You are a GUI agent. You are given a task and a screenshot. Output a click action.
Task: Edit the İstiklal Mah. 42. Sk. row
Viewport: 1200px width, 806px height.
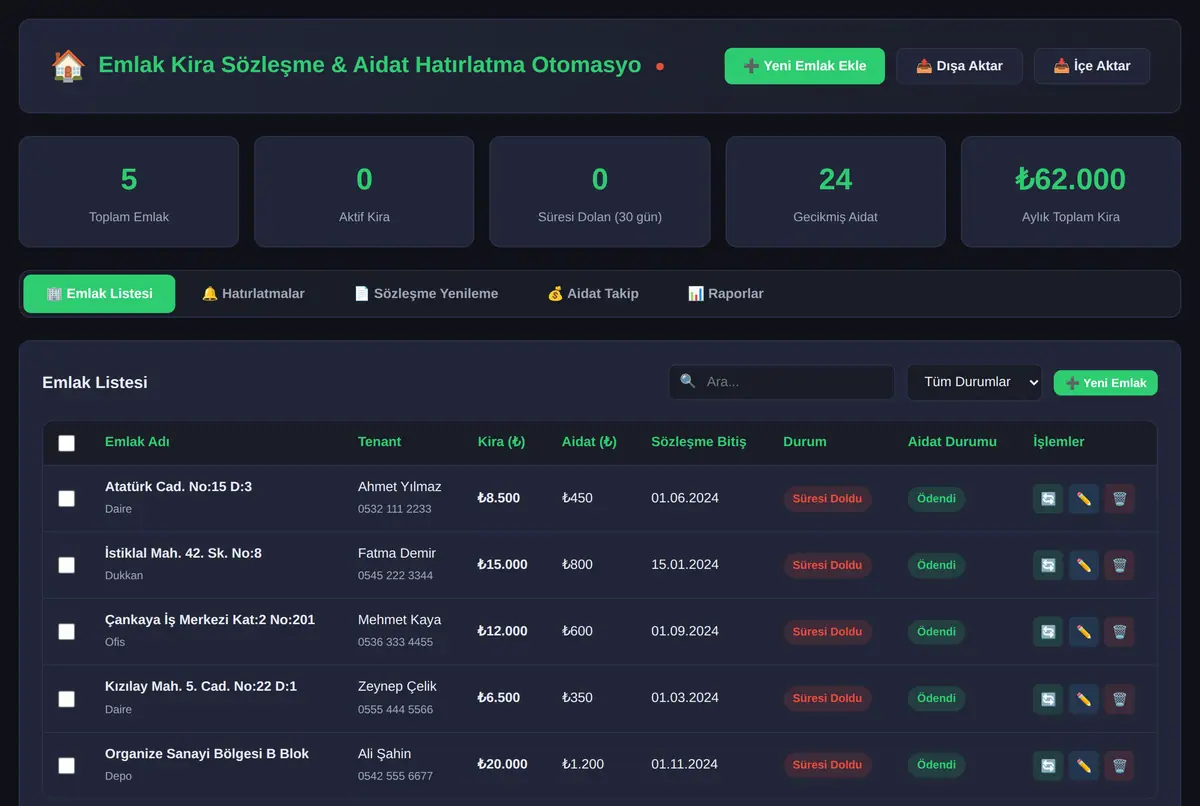click(x=1084, y=565)
